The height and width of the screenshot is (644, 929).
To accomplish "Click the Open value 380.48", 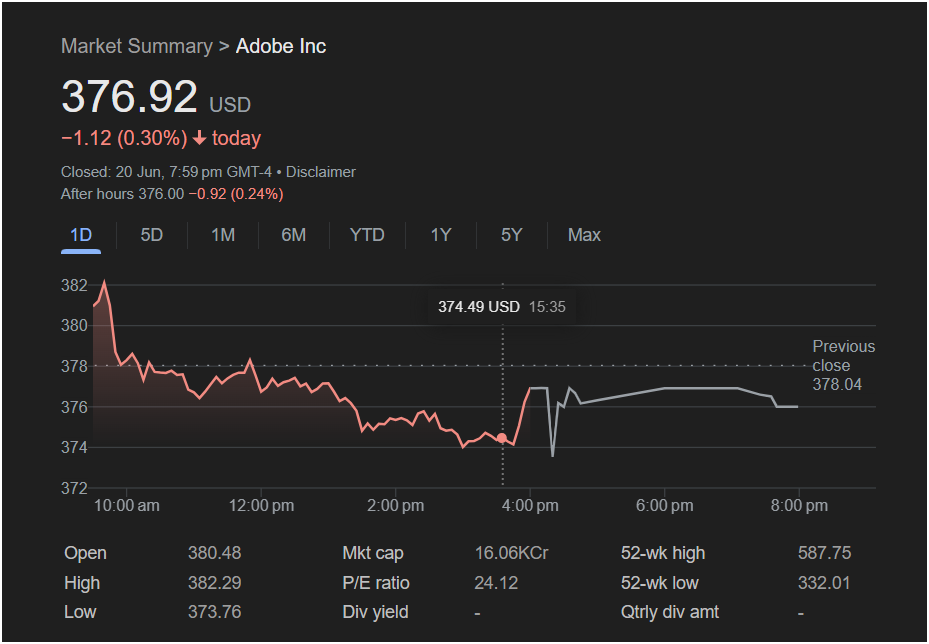I will 214,553.
